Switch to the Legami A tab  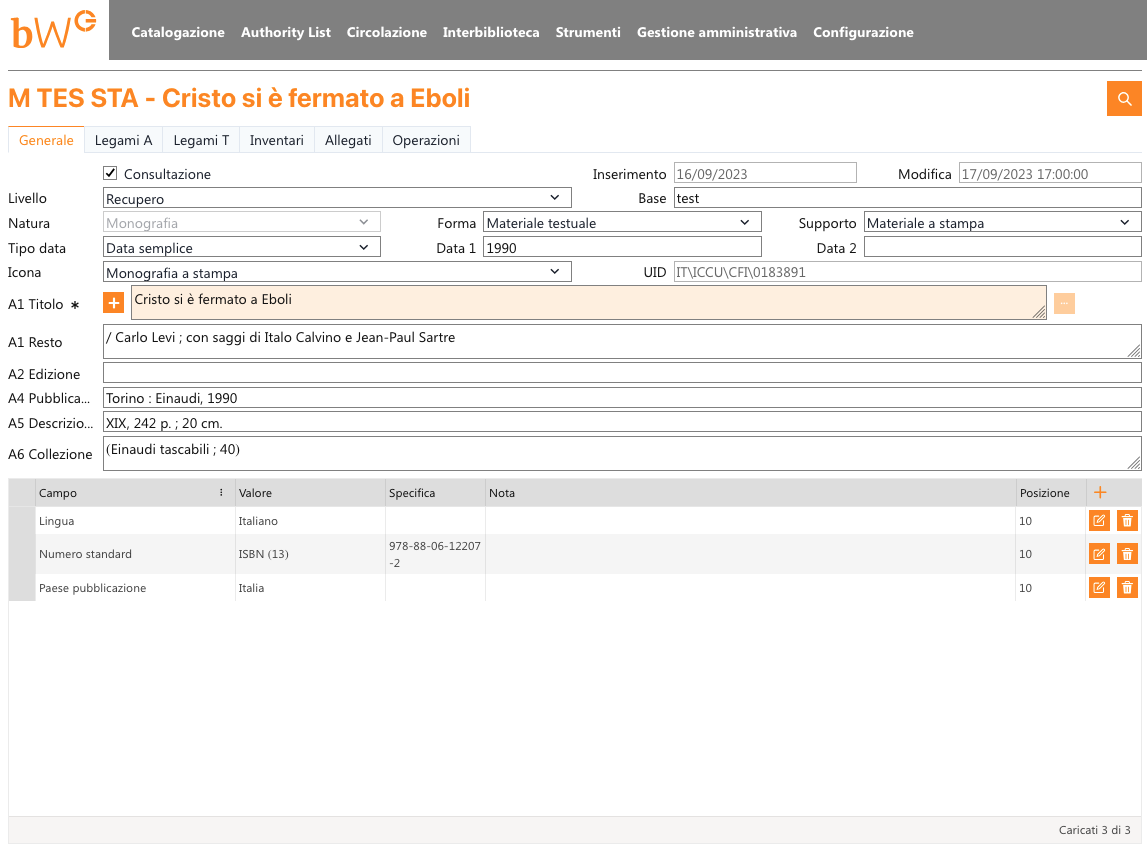[x=123, y=140]
